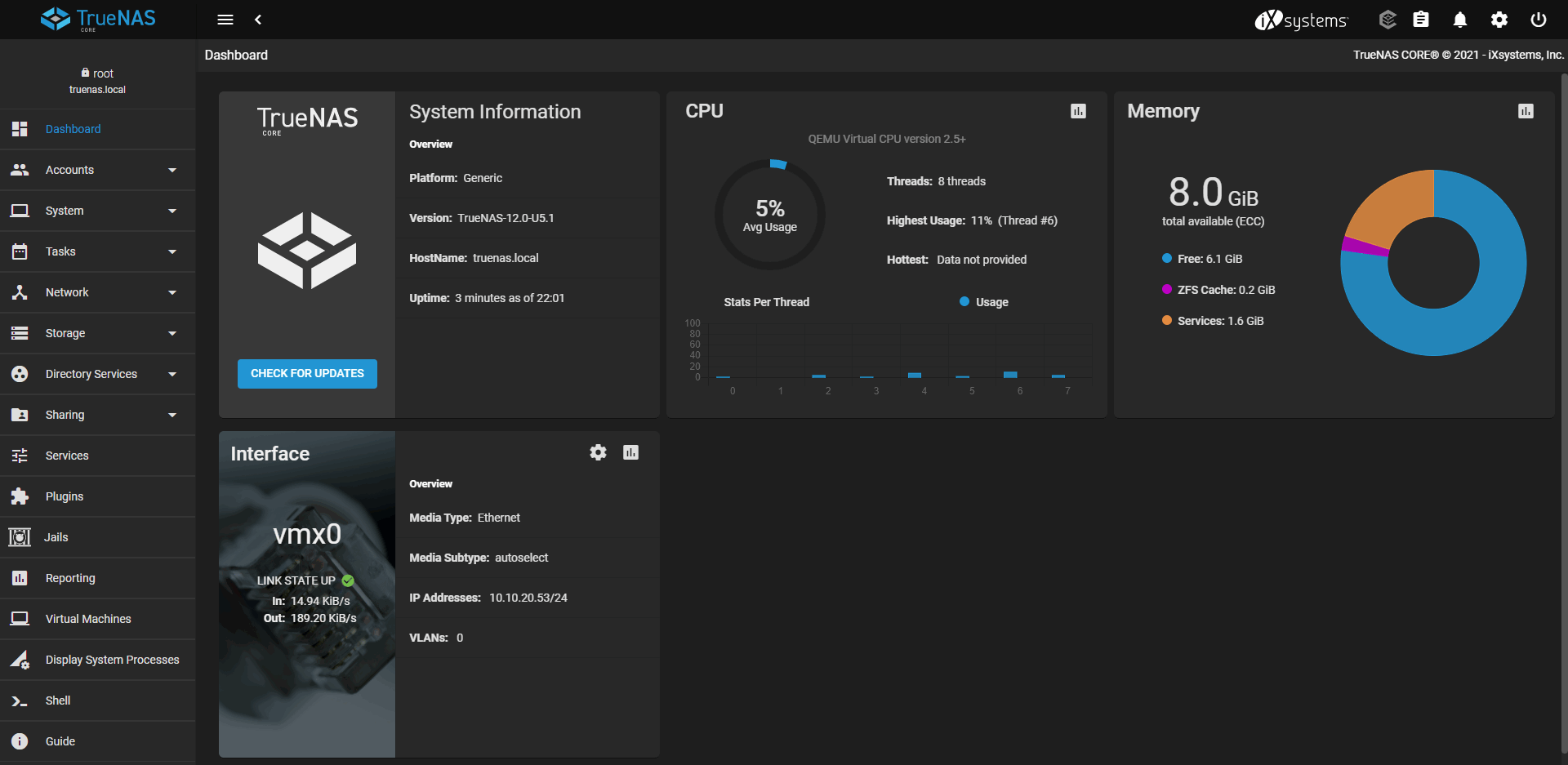Expand the Accounts dropdown arrow
Screen dimensions: 1568x765
[x=172, y=170]
